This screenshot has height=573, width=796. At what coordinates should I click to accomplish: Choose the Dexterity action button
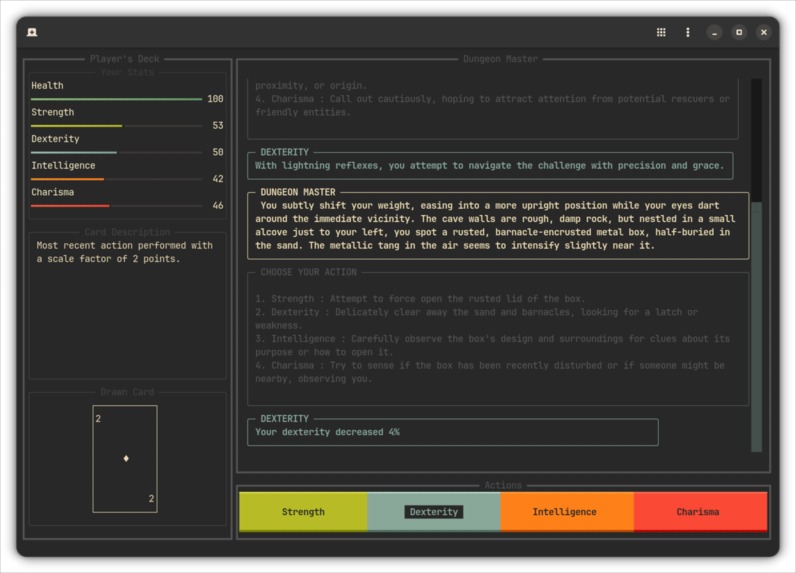(434, 512)
